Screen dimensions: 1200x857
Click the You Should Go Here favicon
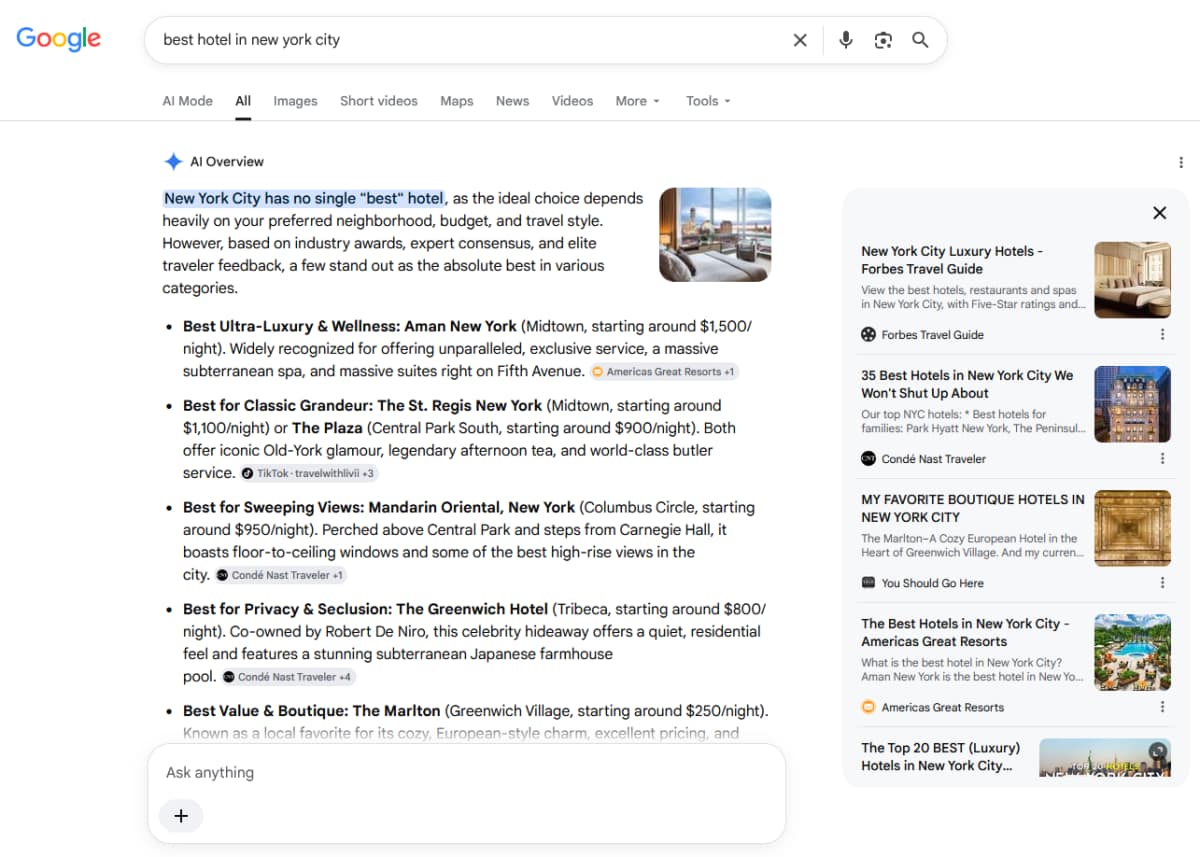pos(868,583)
